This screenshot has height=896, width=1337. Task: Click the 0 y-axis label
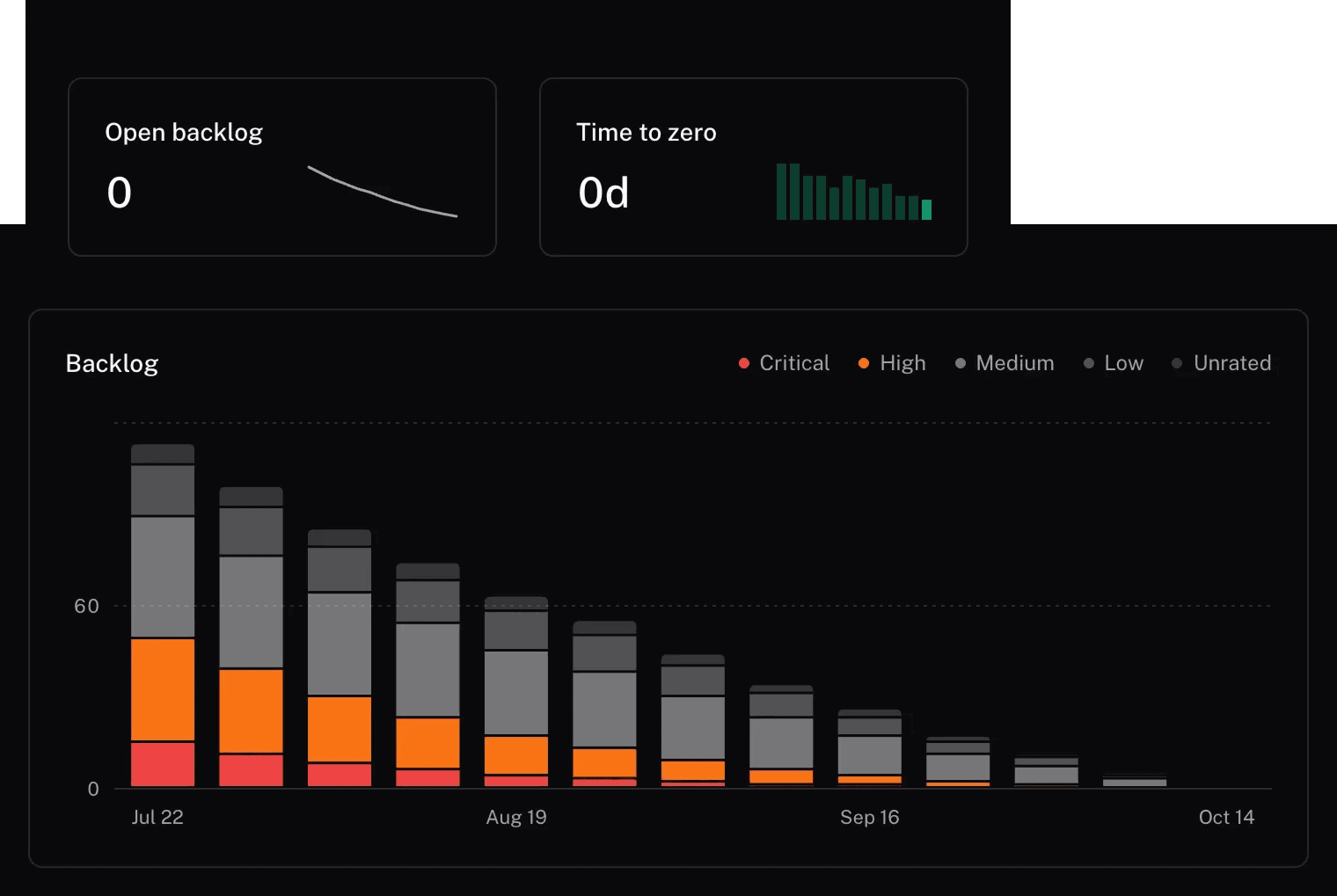coord(93,789)
